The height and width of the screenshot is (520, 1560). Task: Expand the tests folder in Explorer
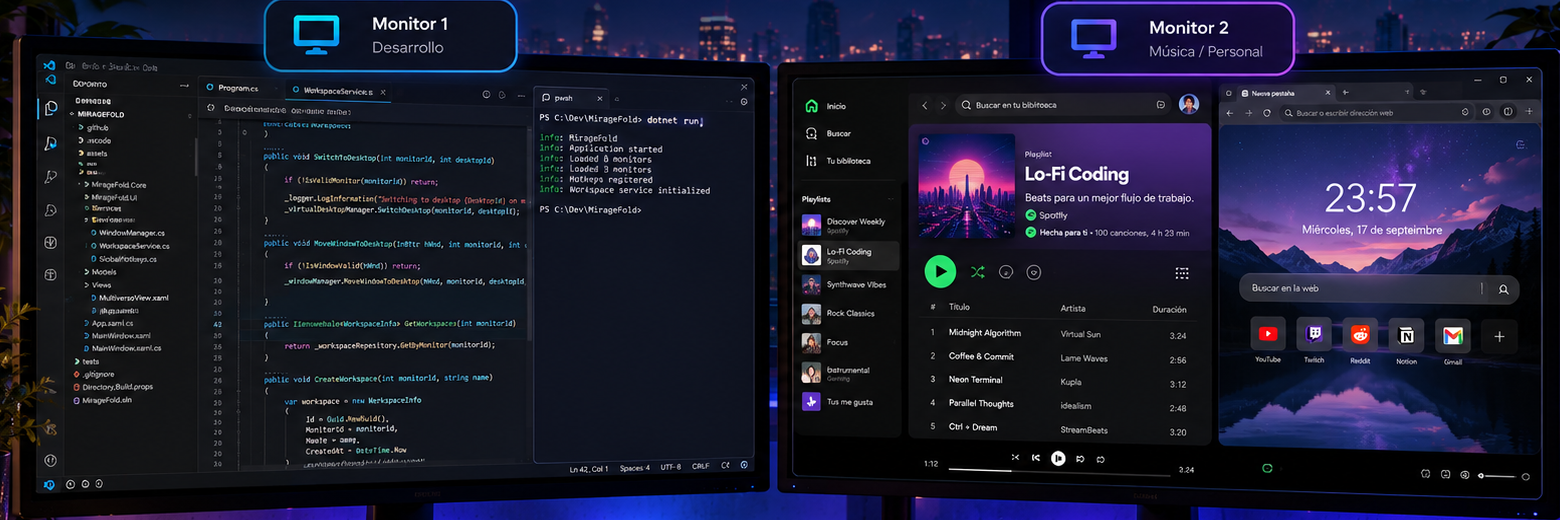pos(87,361)
